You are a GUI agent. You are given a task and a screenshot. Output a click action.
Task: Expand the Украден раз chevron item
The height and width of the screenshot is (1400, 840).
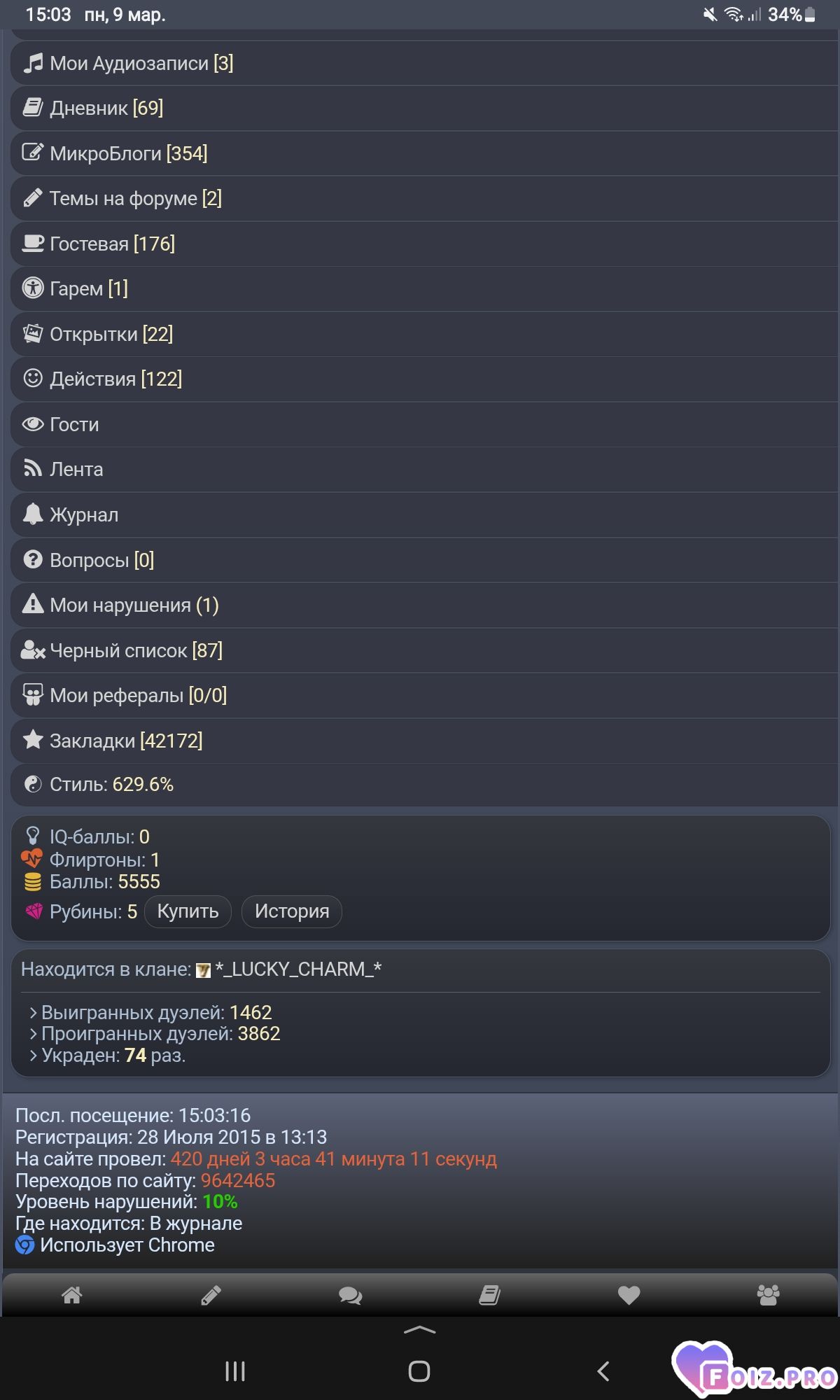coord(106,1055)
